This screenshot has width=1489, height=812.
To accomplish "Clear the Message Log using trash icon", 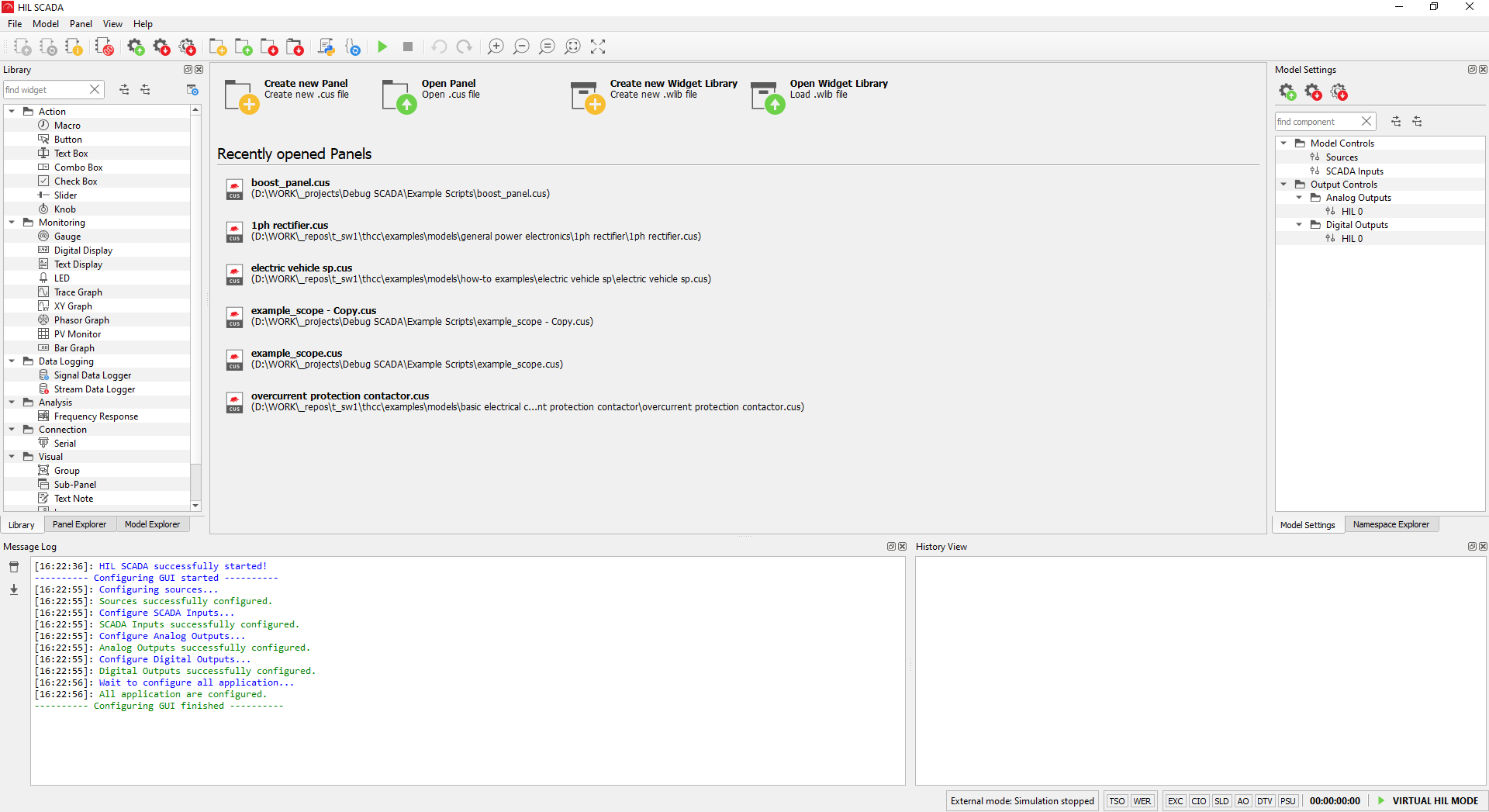I will 14,567.
